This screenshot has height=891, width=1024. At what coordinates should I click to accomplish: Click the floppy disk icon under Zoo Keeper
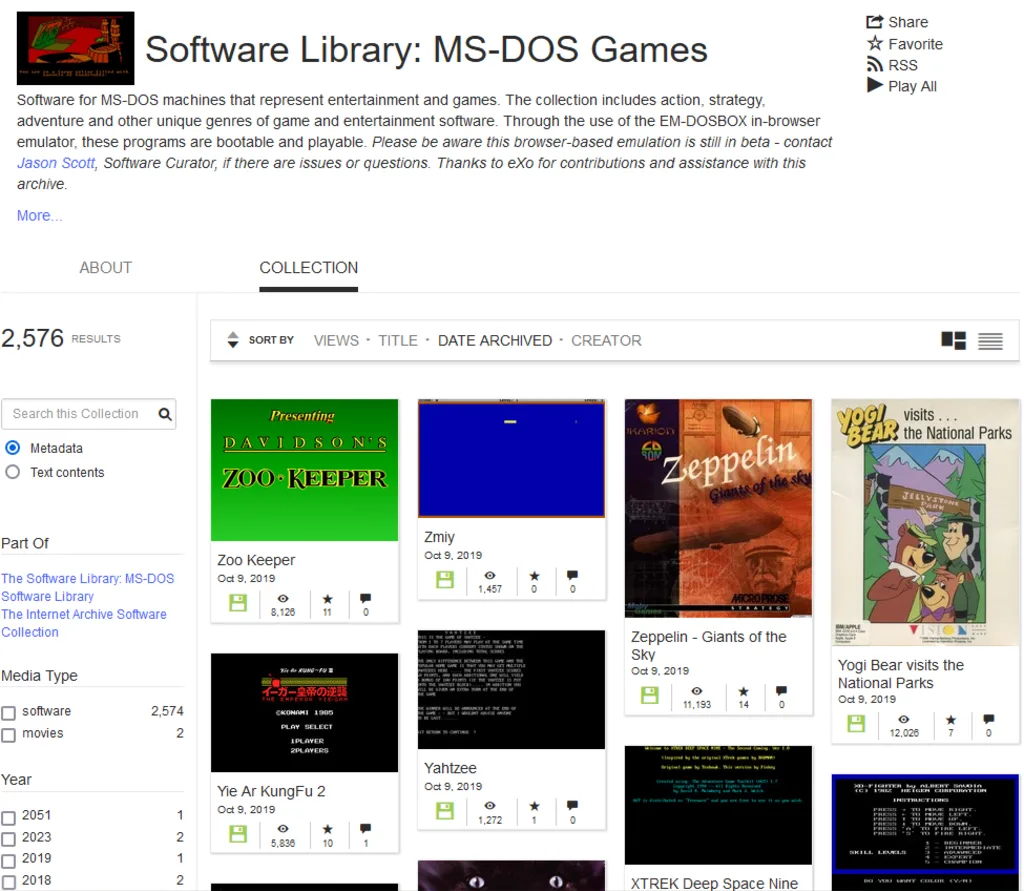click(x=237, y=601)
